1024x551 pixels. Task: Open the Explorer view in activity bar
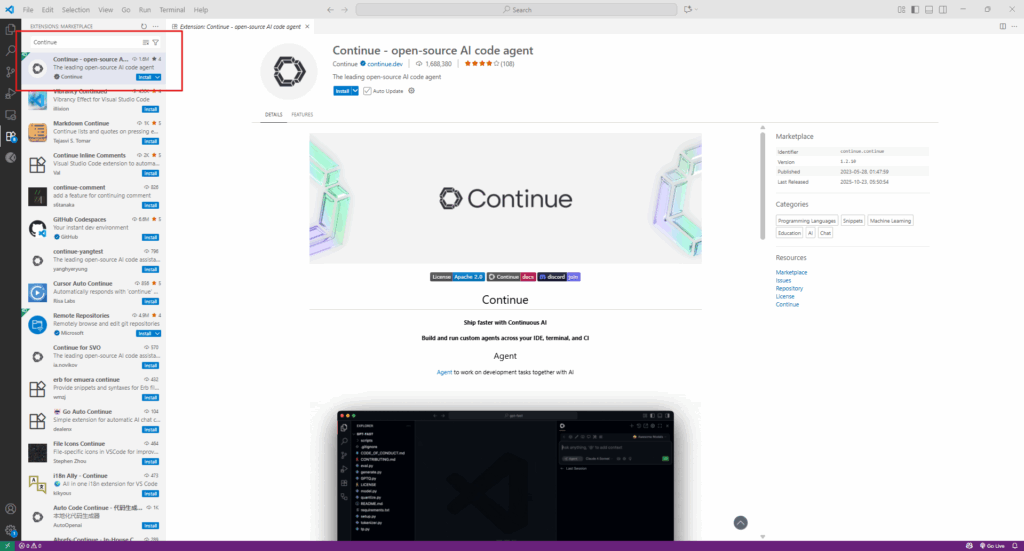point(10,29)
